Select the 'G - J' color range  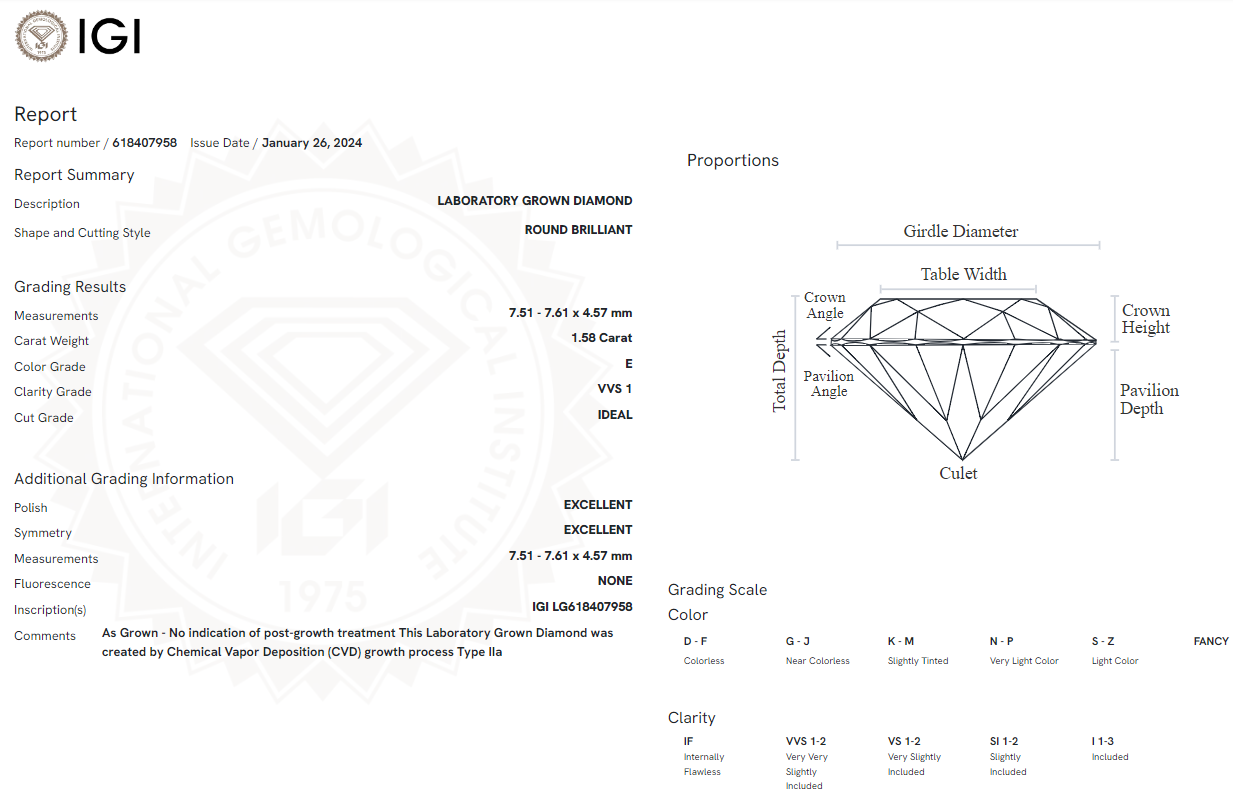point(798,641)
